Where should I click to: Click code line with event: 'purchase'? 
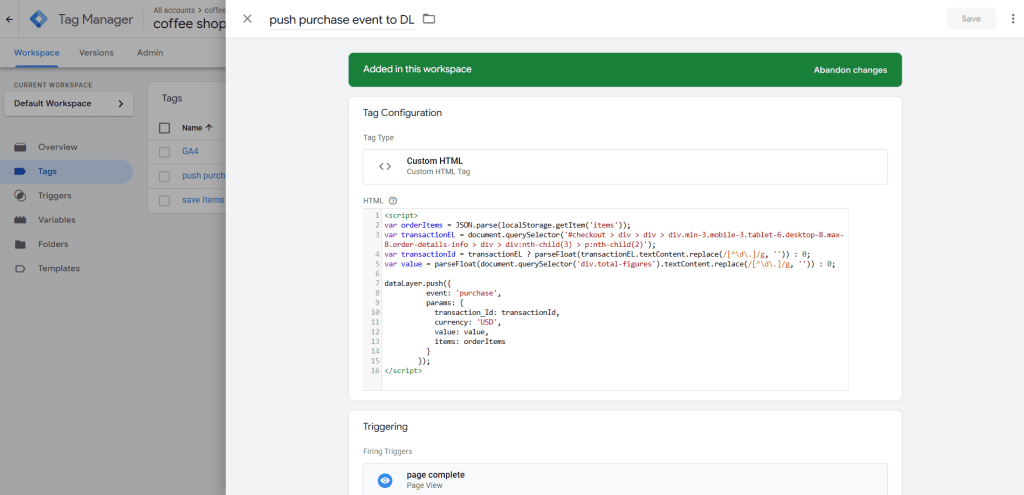pyautogui.click(x=463, y=293)
